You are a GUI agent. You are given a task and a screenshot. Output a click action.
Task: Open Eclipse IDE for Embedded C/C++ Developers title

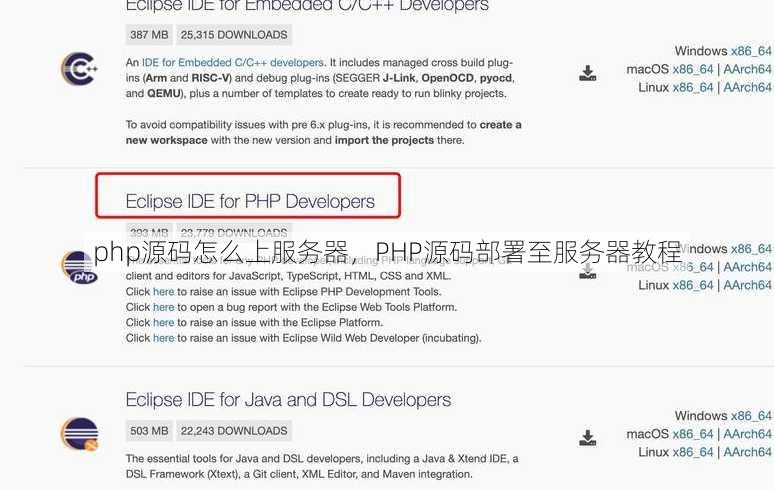pyautogui.click(x=307, y=6)
